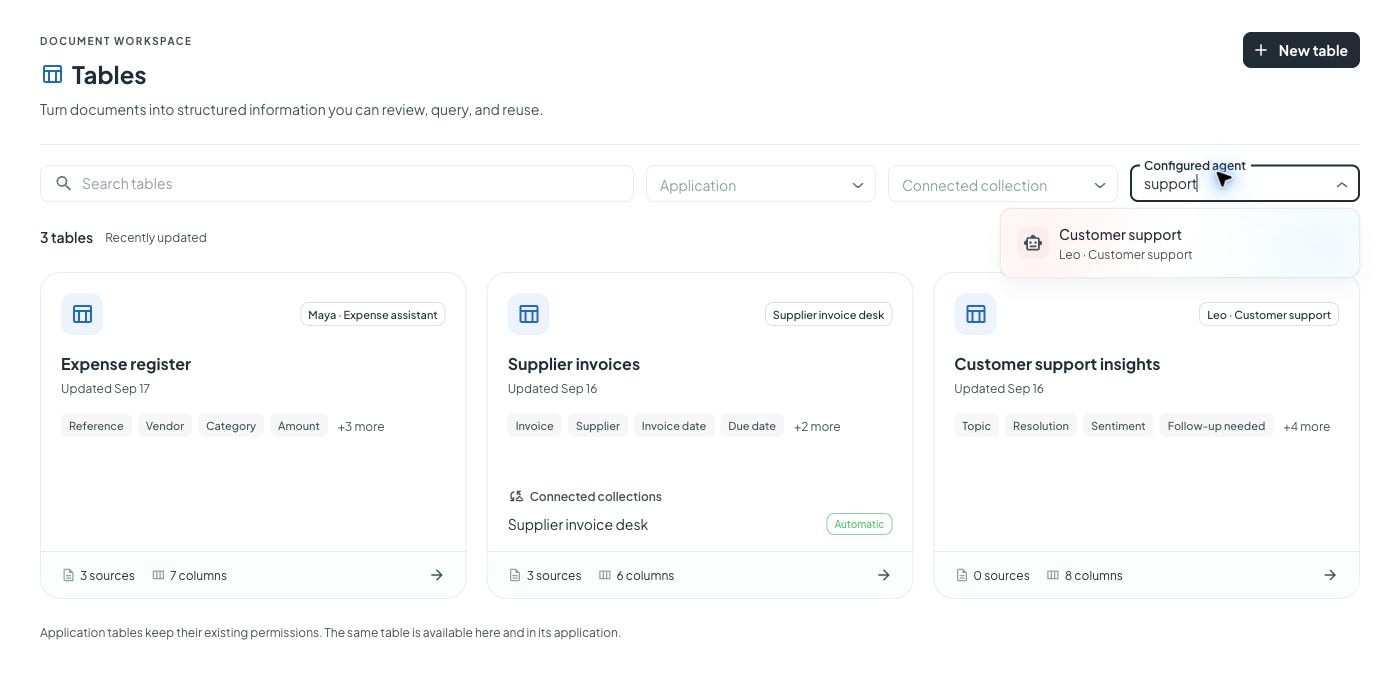This screenshot has height=690, width=1400.
Task: Click the Reference column tag
Action: click(96, 426)
